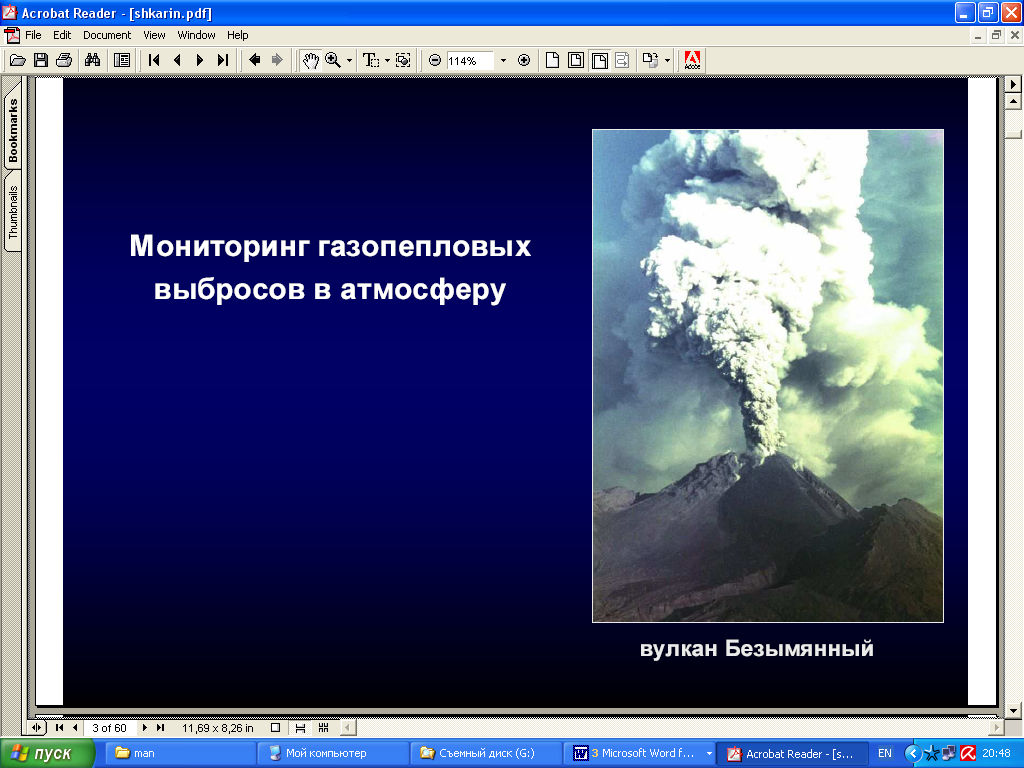The height and width of the screenshot is (768, 1024).
Task: Click the Reflow toolbar icon
Action: pos(622,61)
